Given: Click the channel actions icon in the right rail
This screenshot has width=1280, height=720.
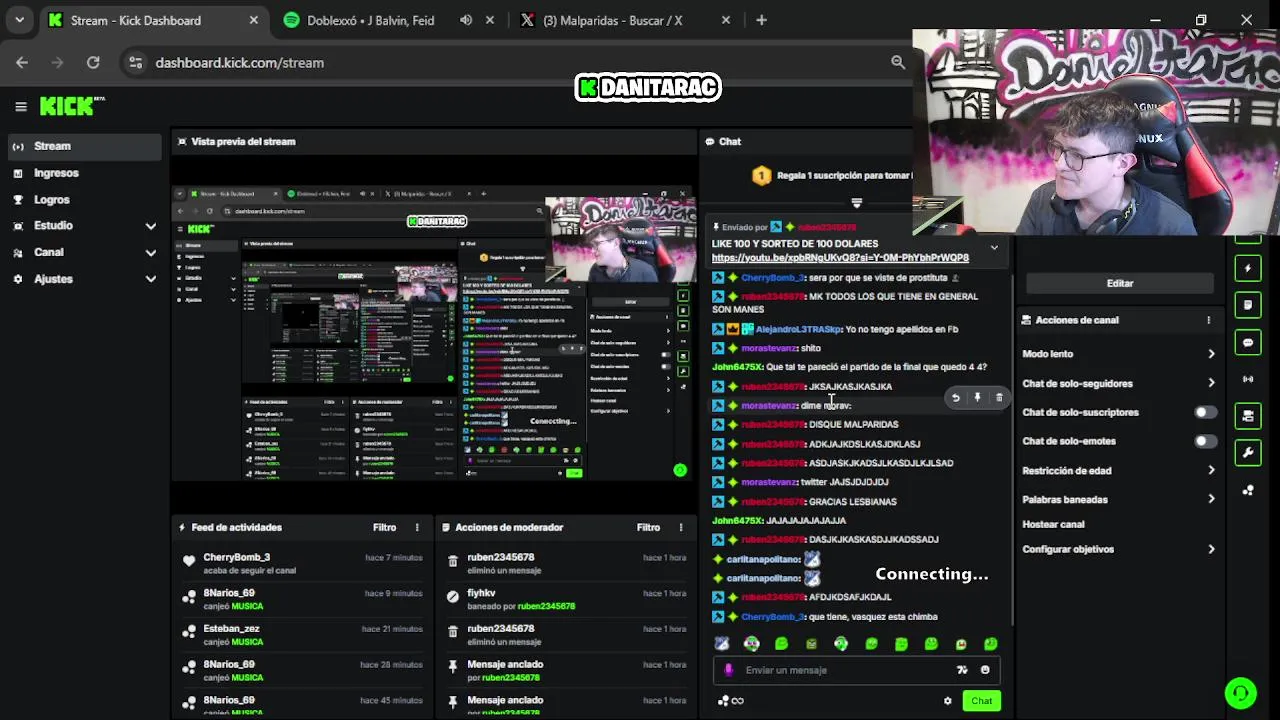Looking at the screenshot, I should tap(1247, 416).
